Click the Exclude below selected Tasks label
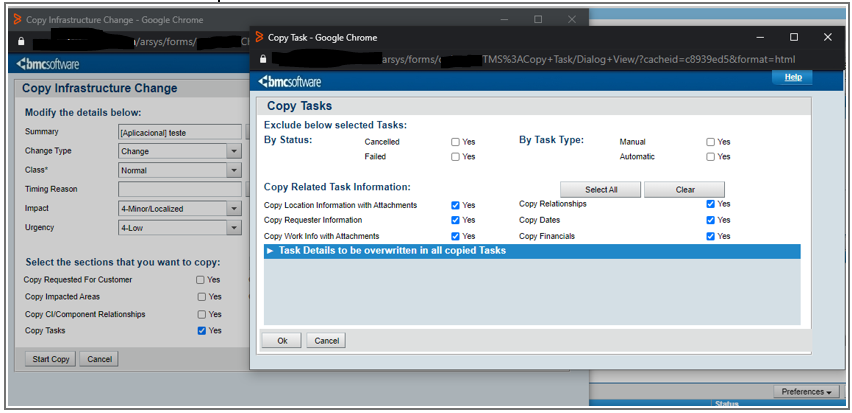Image resolution: width=852 pixels, height=413 pixels. pos(335,126)
